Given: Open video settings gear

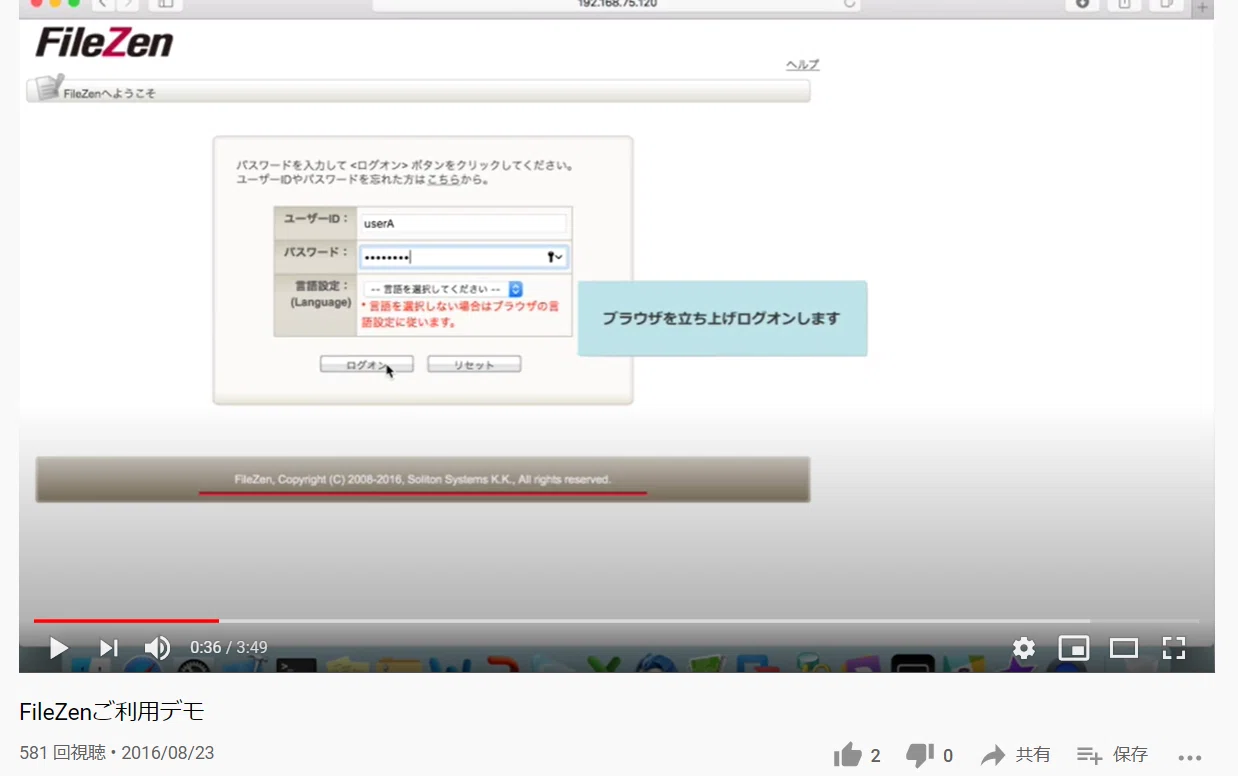Looking at the screenshot, I should [x=1023, y=648].
